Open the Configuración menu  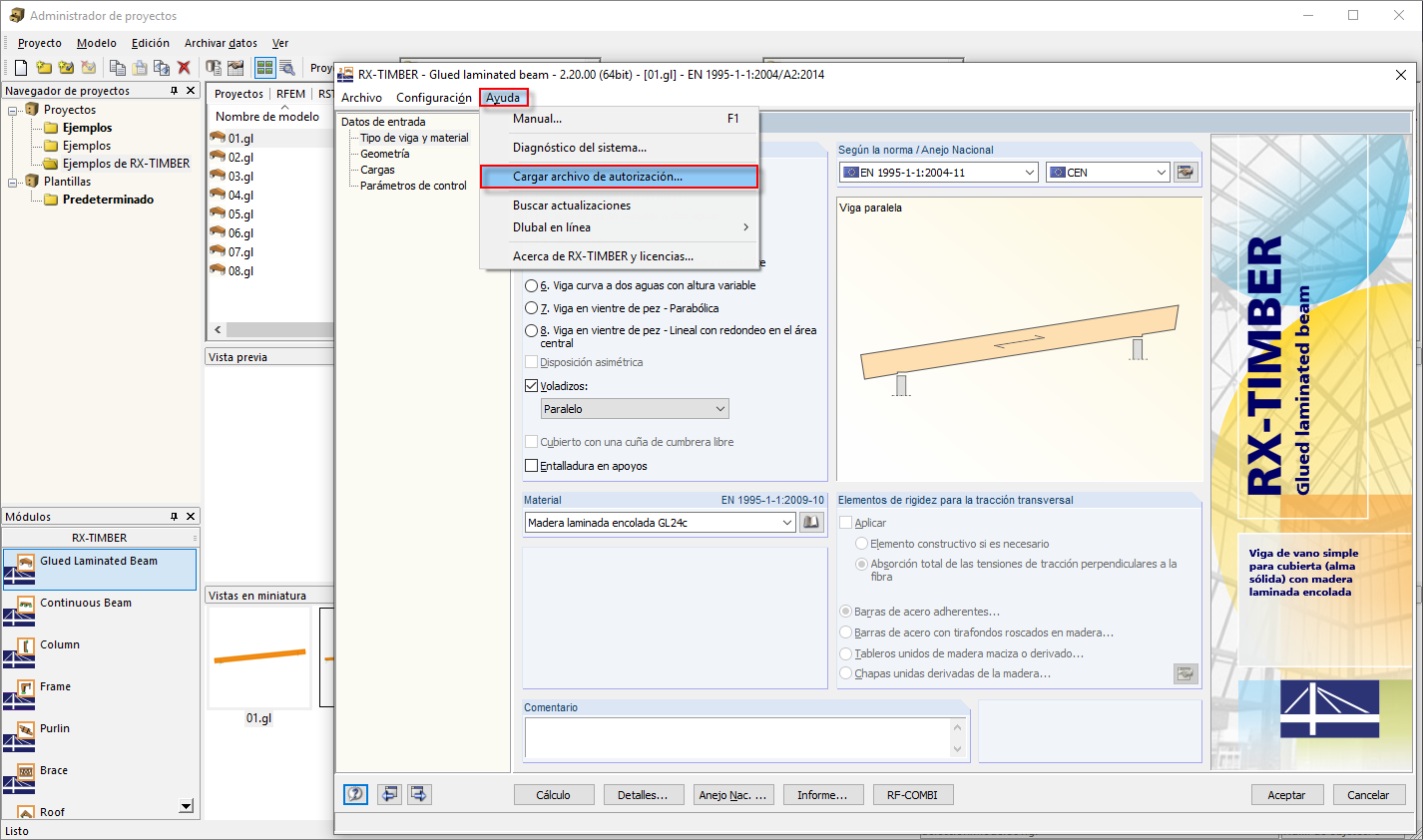(433, 98)
